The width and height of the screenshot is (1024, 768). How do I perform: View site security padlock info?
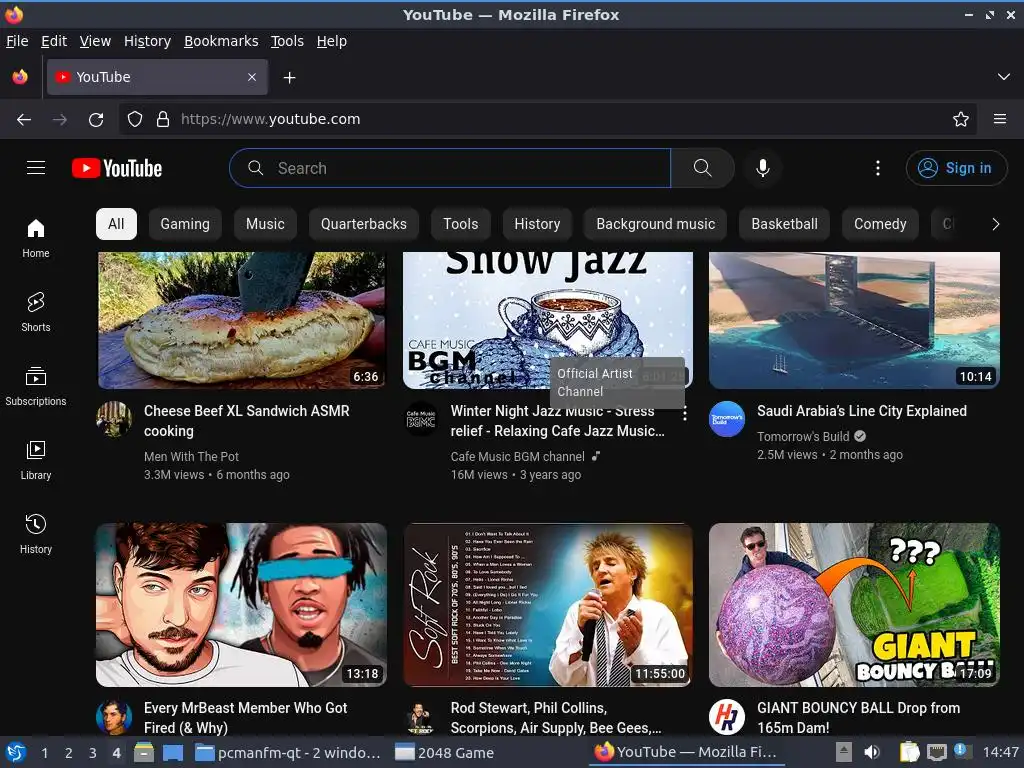point(163,120)
